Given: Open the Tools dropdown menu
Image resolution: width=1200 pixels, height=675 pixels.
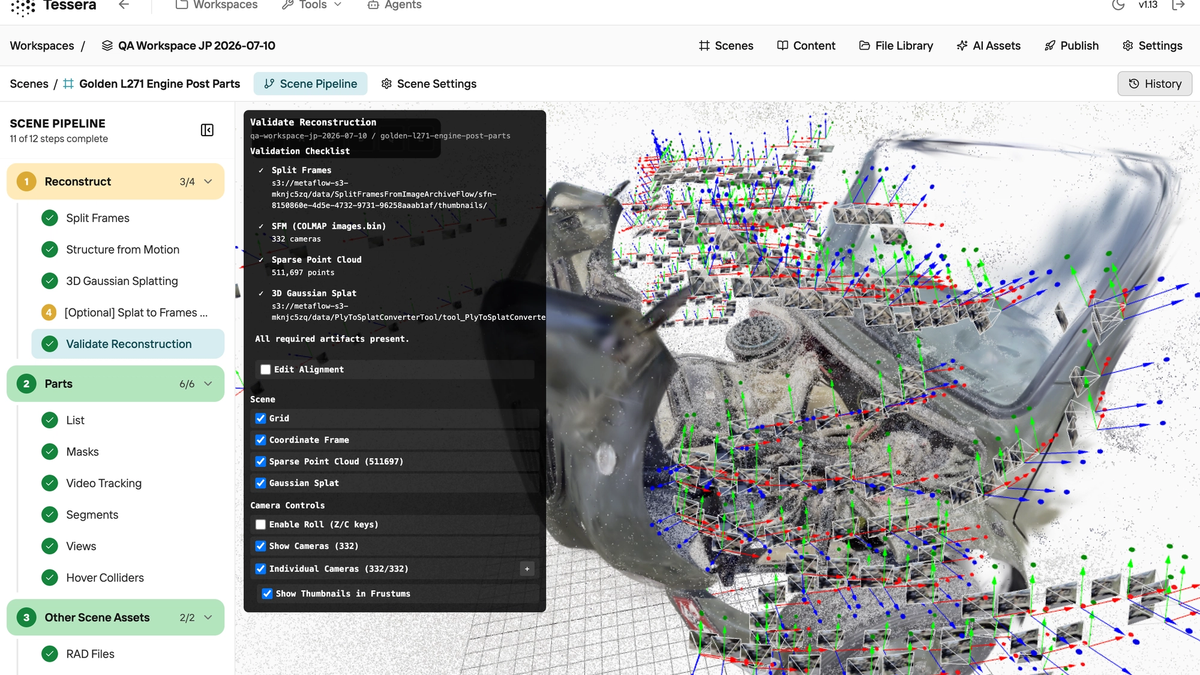Looking at the screenshot, I should tap(312, 5).
